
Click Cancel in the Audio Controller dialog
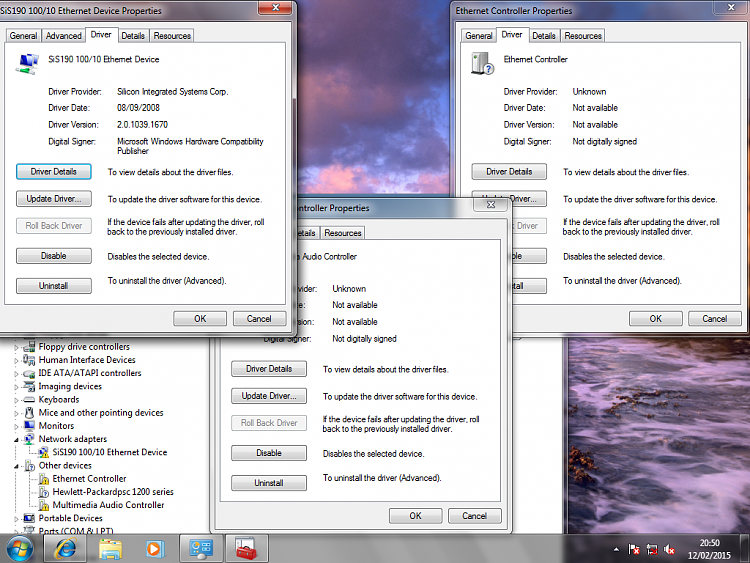474,516
